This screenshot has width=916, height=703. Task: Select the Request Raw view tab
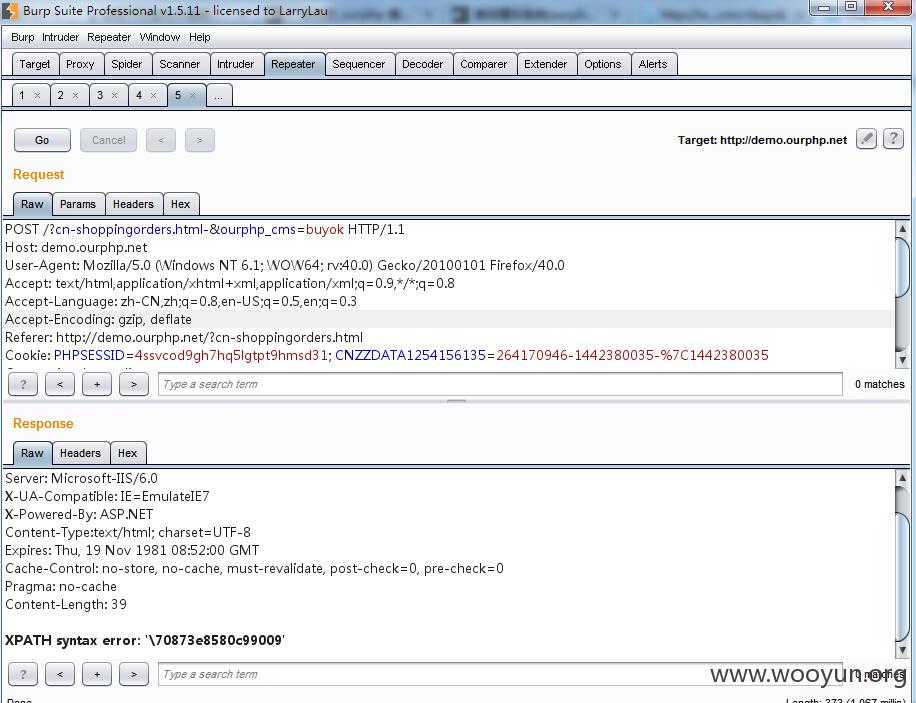coord(32,205)
